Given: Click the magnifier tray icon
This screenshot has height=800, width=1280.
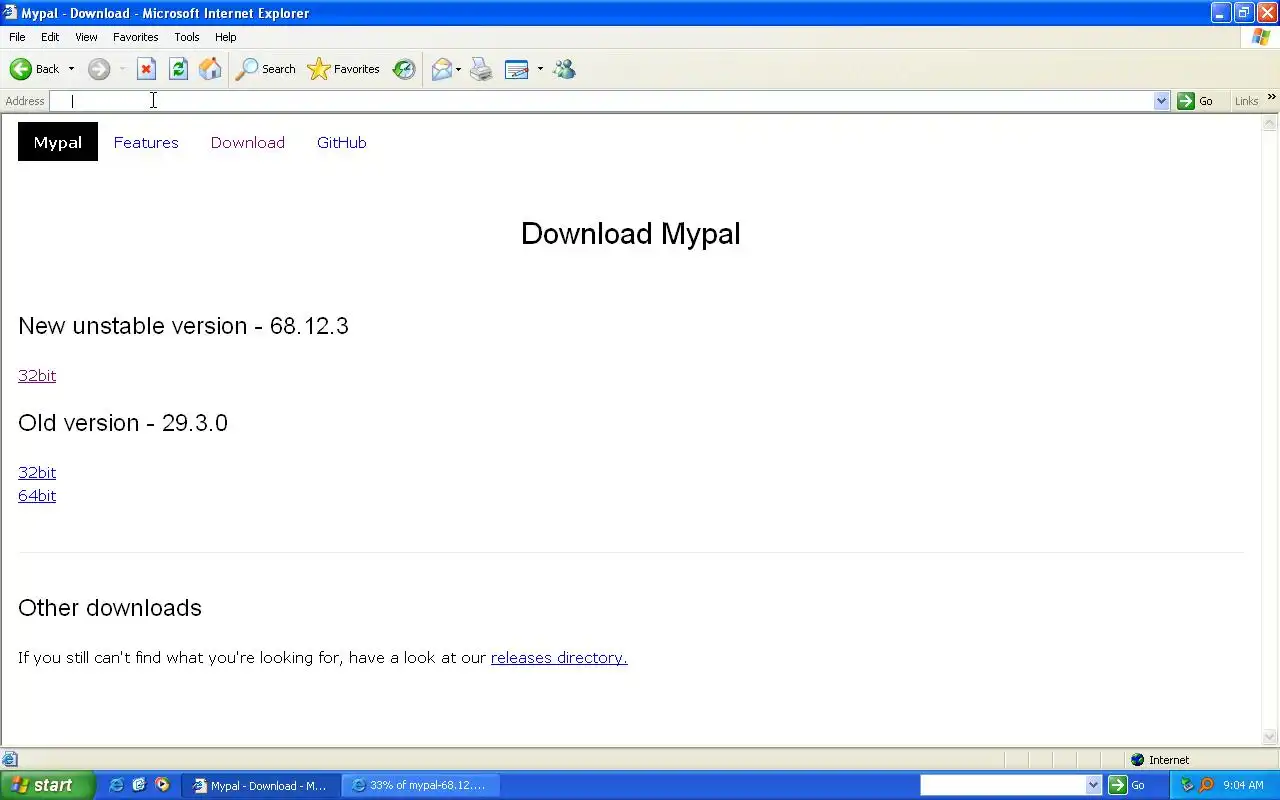Looking at the screenshot, I should click(x=1206, y=785).
